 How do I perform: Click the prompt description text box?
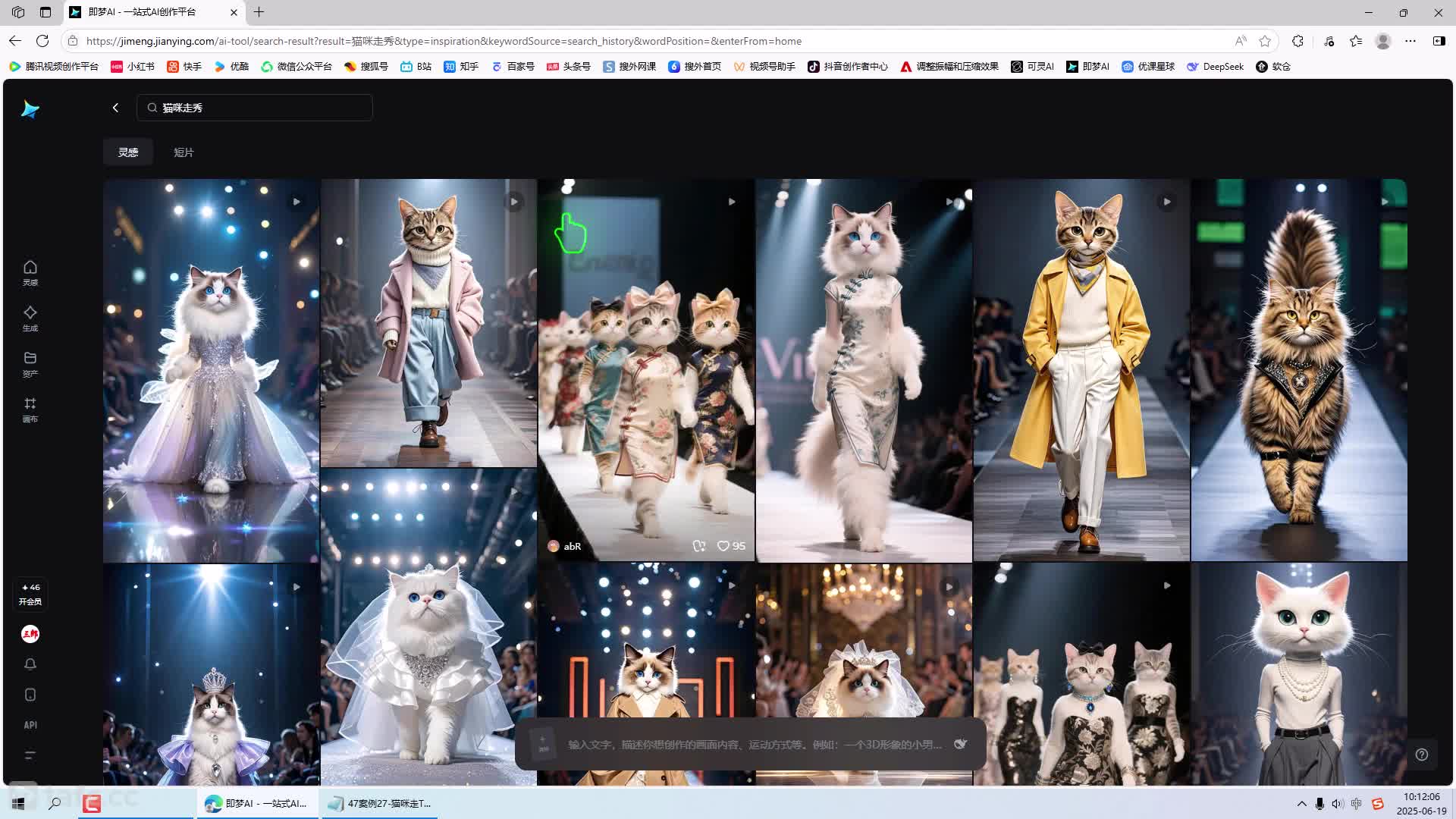coord(755,745)
